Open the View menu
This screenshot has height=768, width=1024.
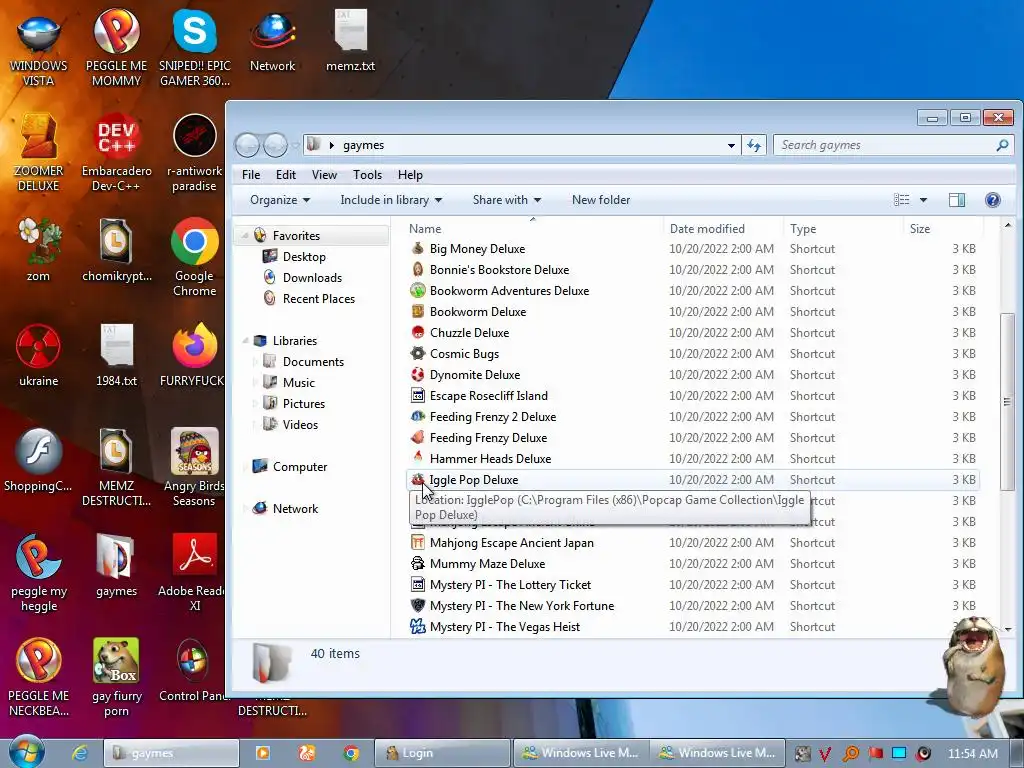[x=324, y=175]
